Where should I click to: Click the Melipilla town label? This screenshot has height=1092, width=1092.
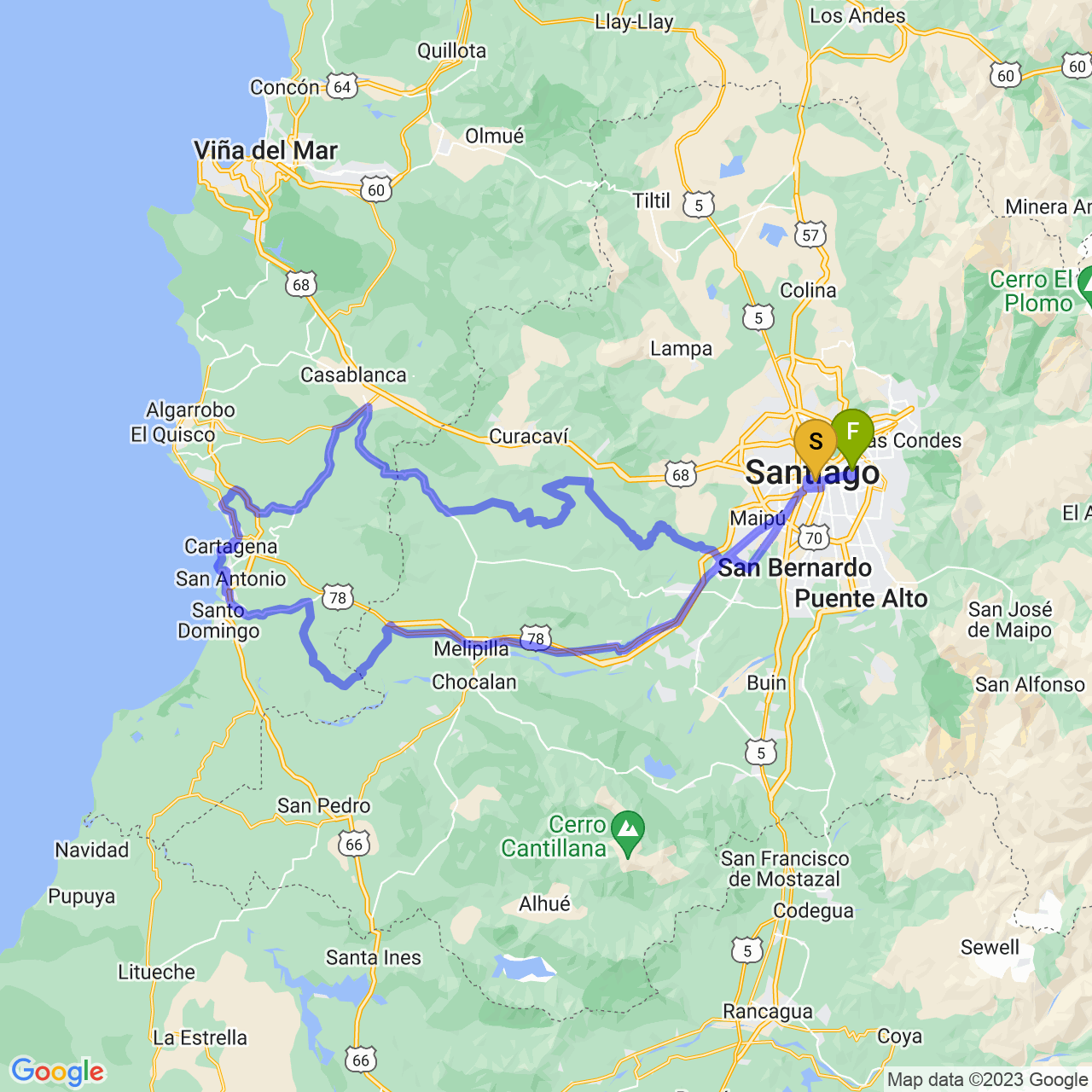(471, 649)
